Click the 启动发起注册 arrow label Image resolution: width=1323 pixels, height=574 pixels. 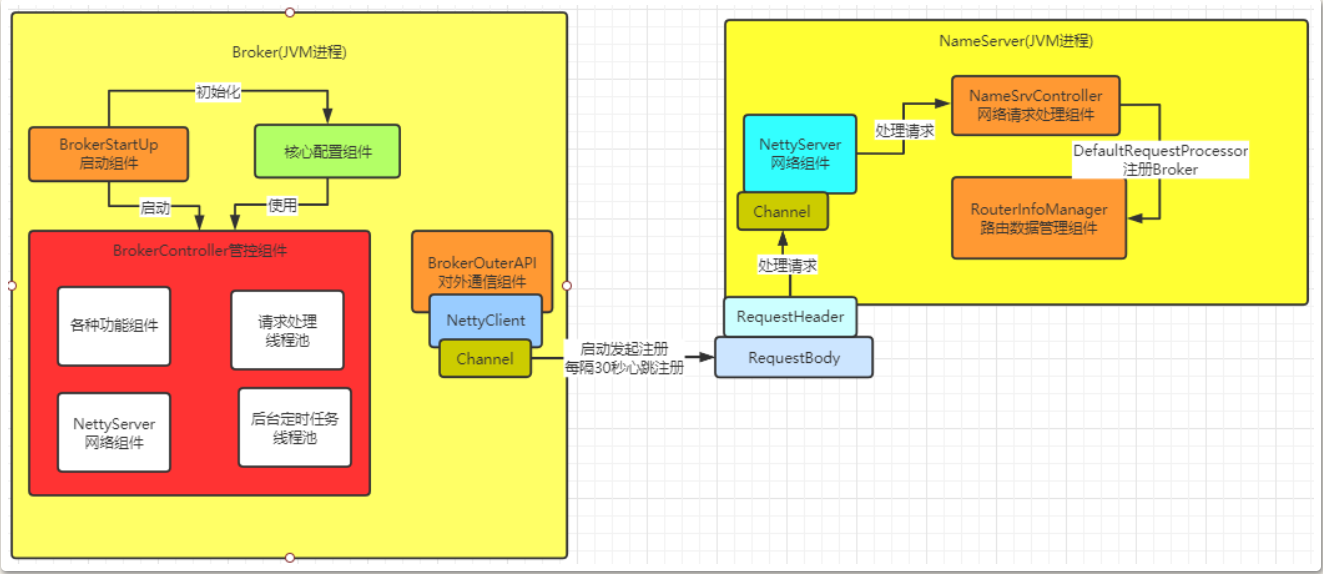[623, 349]
